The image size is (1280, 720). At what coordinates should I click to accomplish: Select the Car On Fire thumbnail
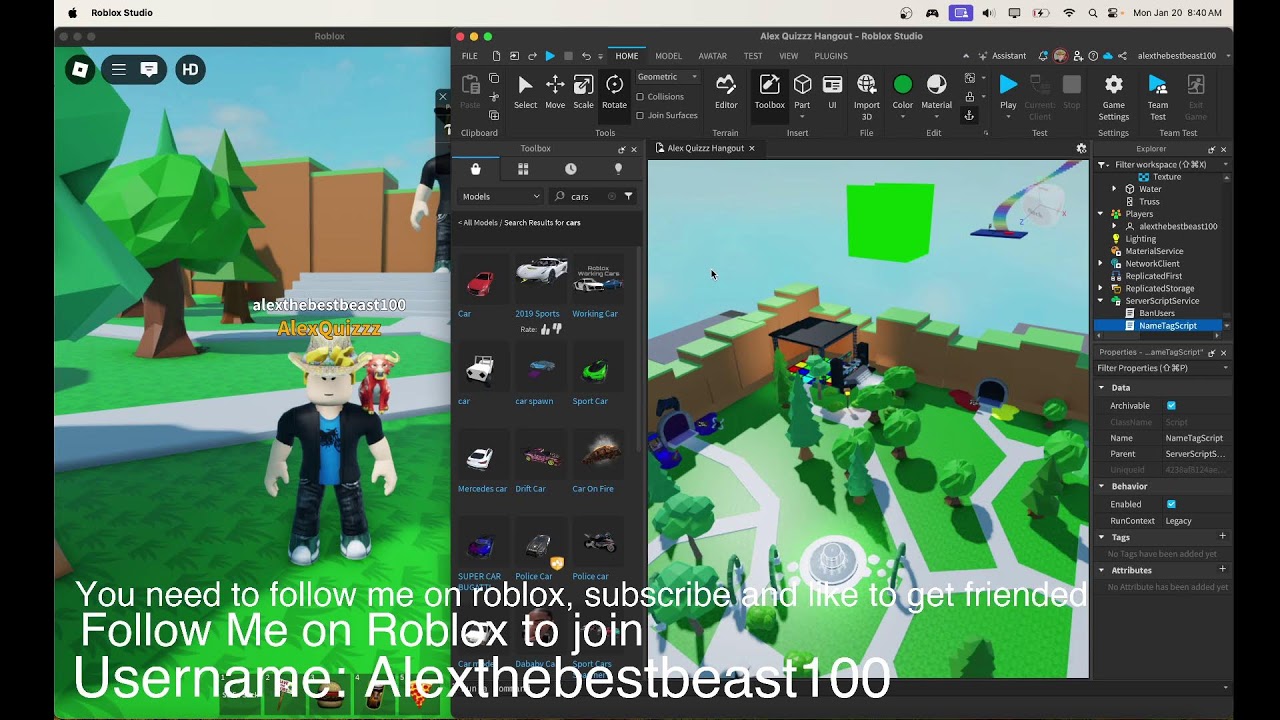coord(597,456)
